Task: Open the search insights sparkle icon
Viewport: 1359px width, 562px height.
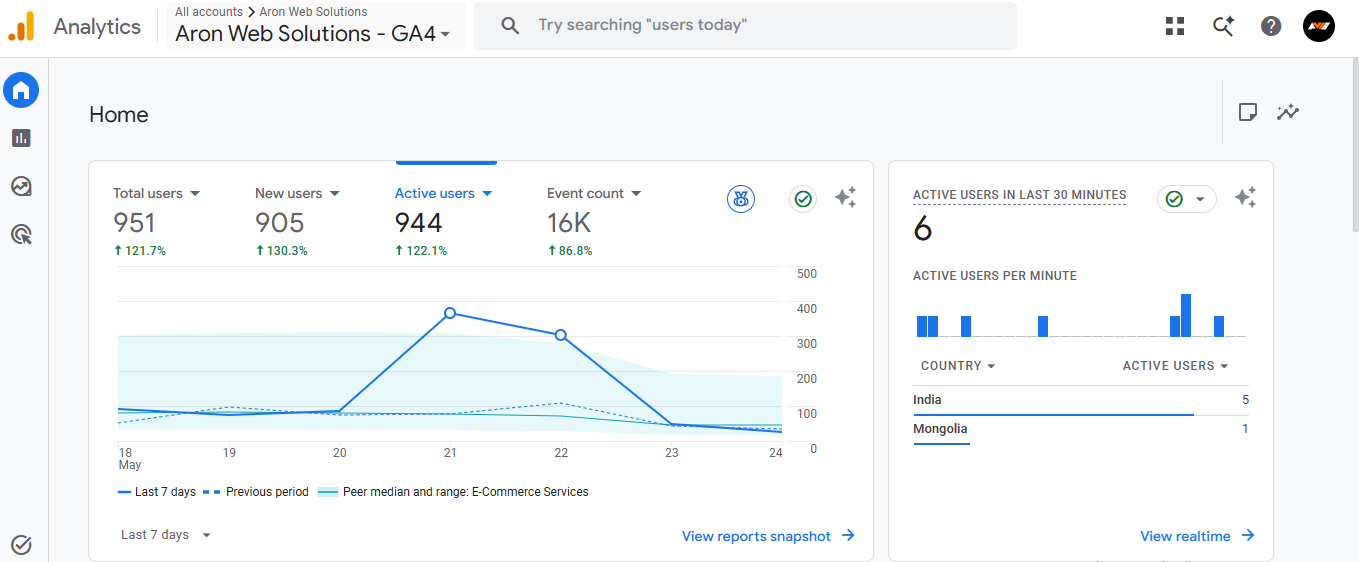Action: [x=1223, y=26]
